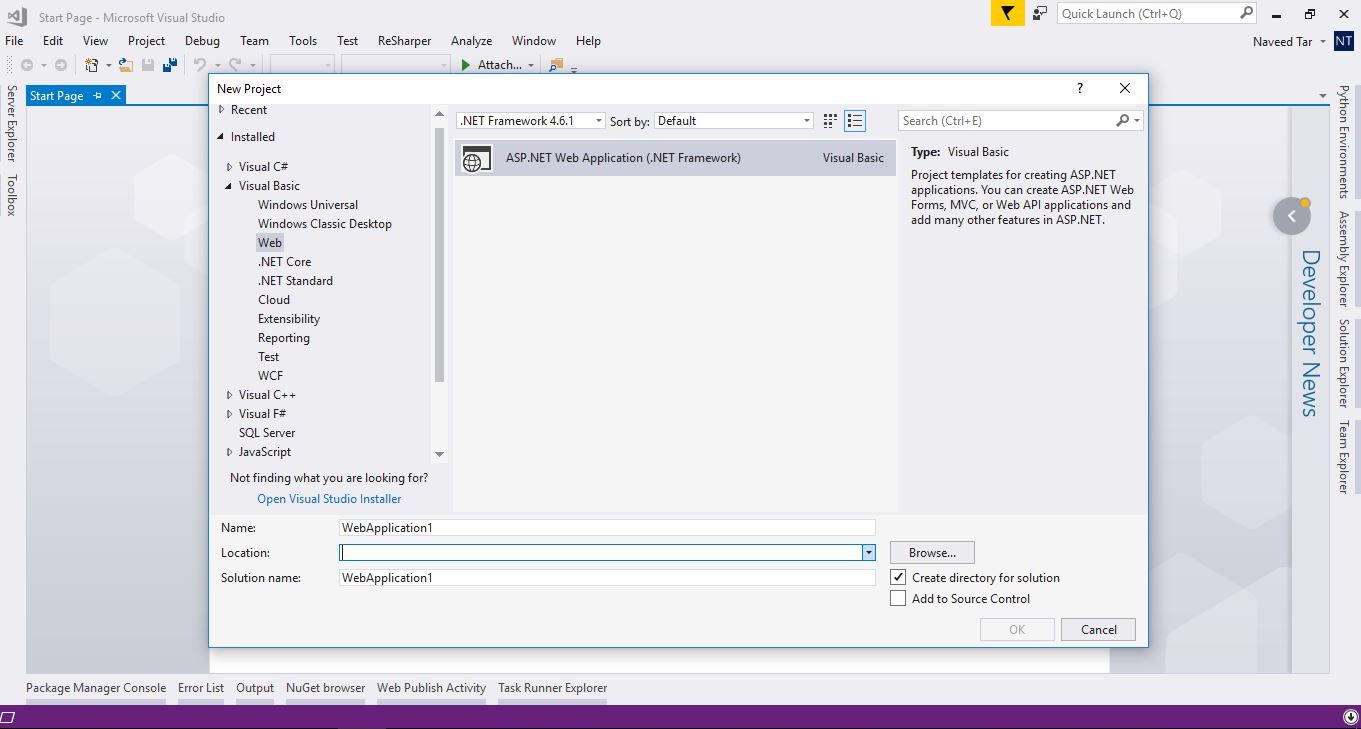Click the Undo toolbar icon
This screenshot has height=729, width=1361.
point(199,65)
